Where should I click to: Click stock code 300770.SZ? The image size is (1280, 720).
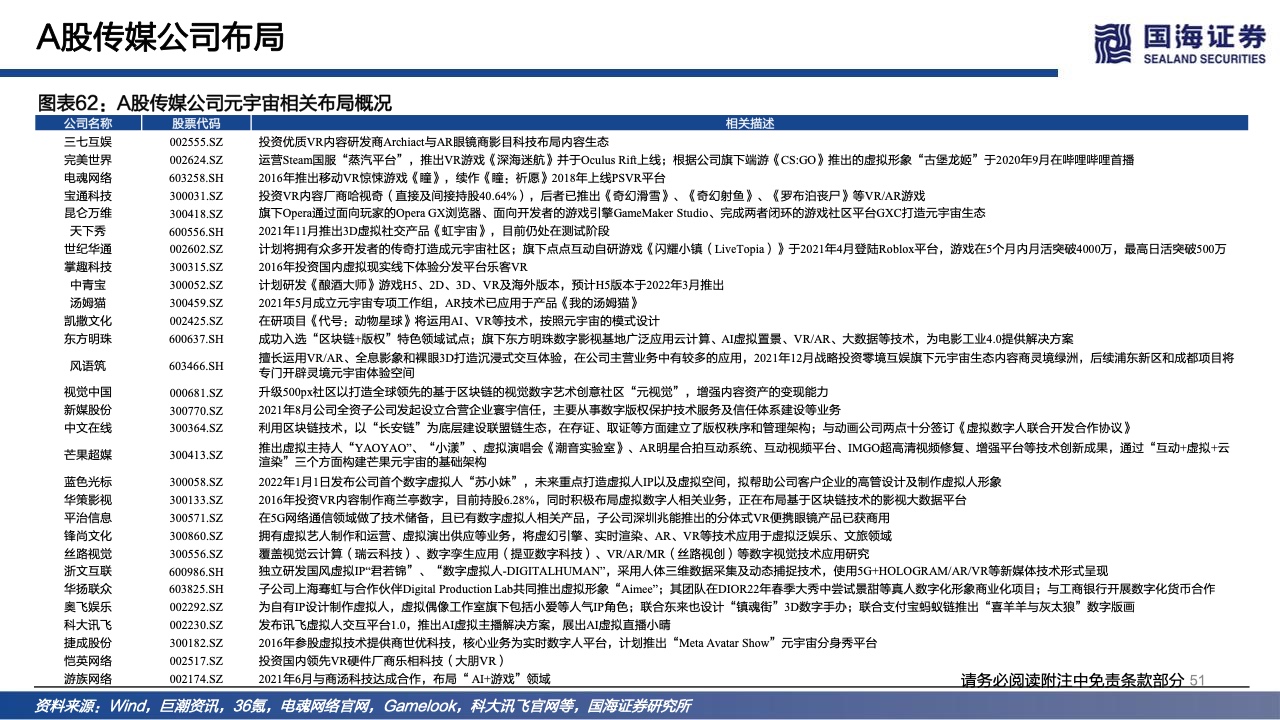click(196, 410)
